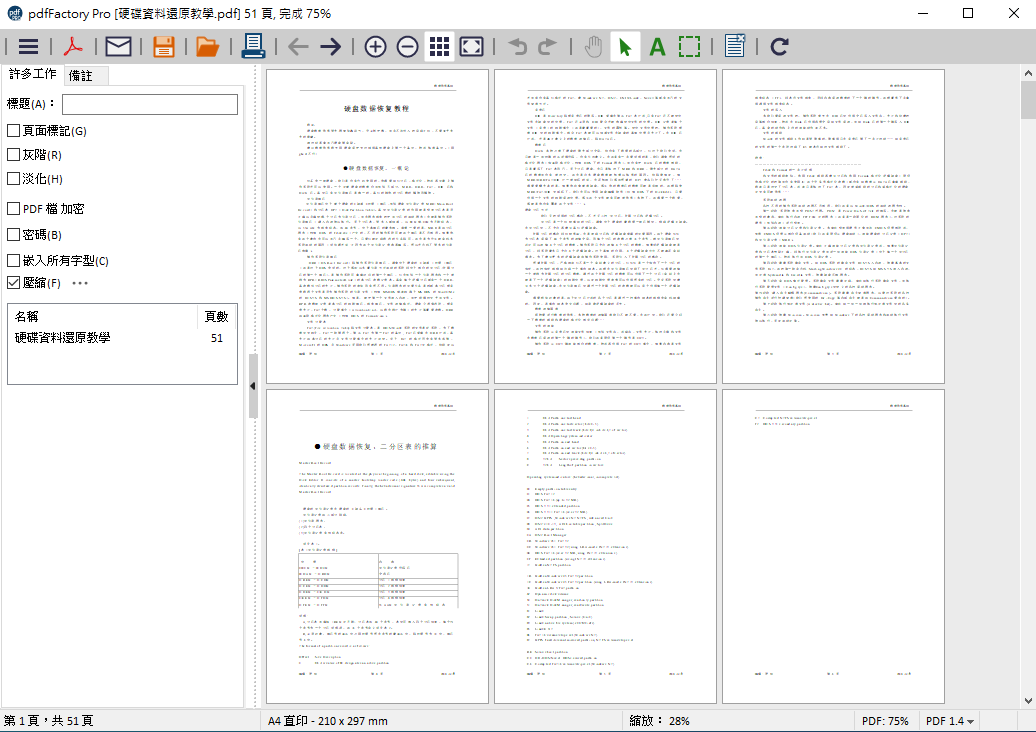The height and width of the screenshot is (732, 1036).
Task: Uncheck the 壓縮 compression checkbox
Action: point(14,283)
